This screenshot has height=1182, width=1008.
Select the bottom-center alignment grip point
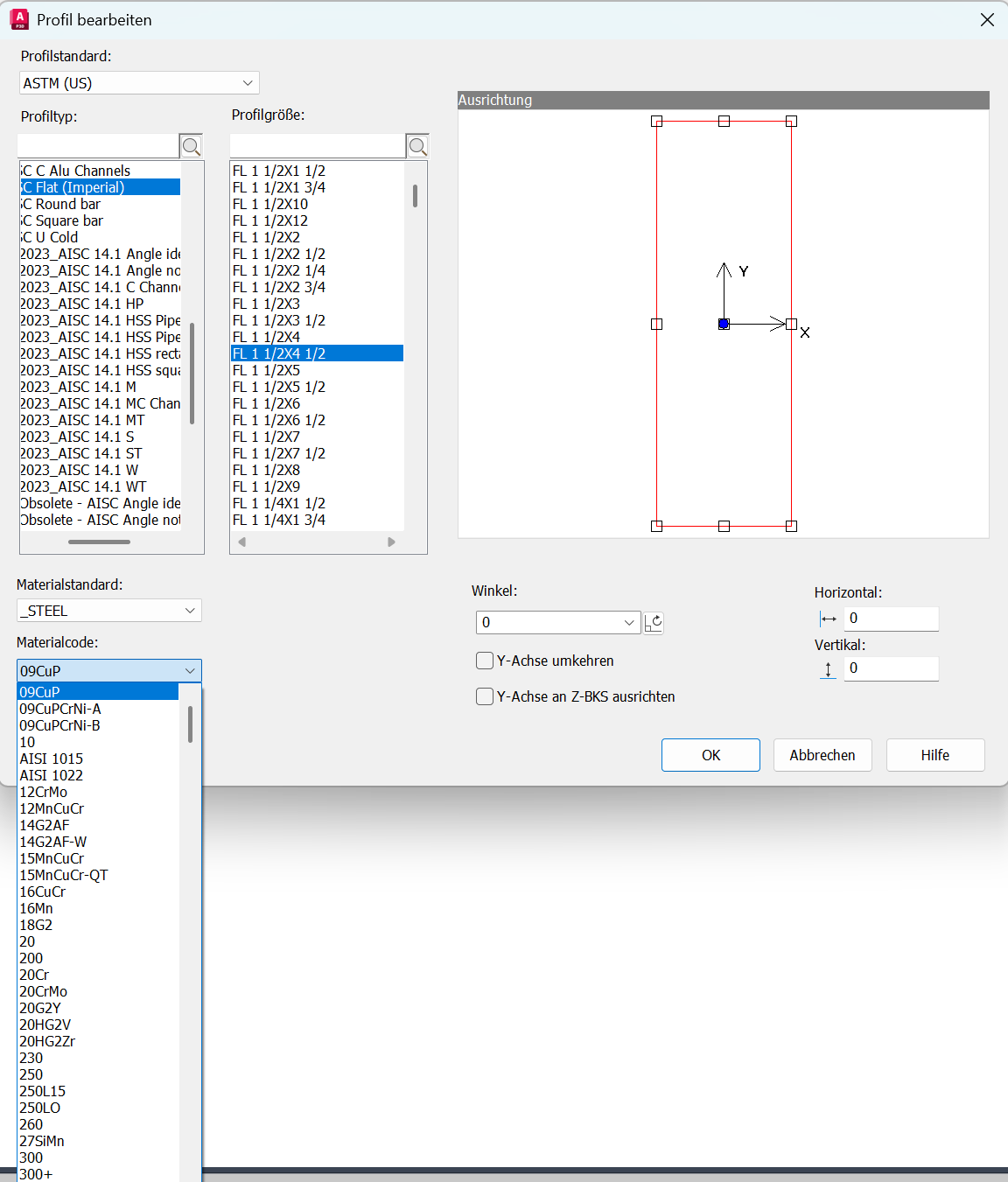724,526
